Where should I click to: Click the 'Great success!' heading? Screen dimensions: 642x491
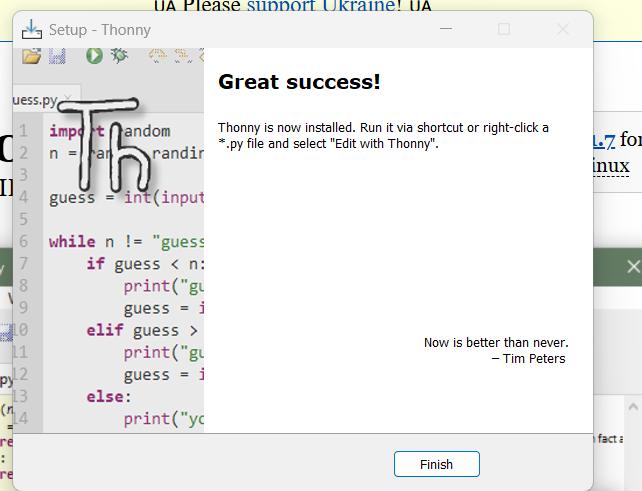[x=299, y=82]
